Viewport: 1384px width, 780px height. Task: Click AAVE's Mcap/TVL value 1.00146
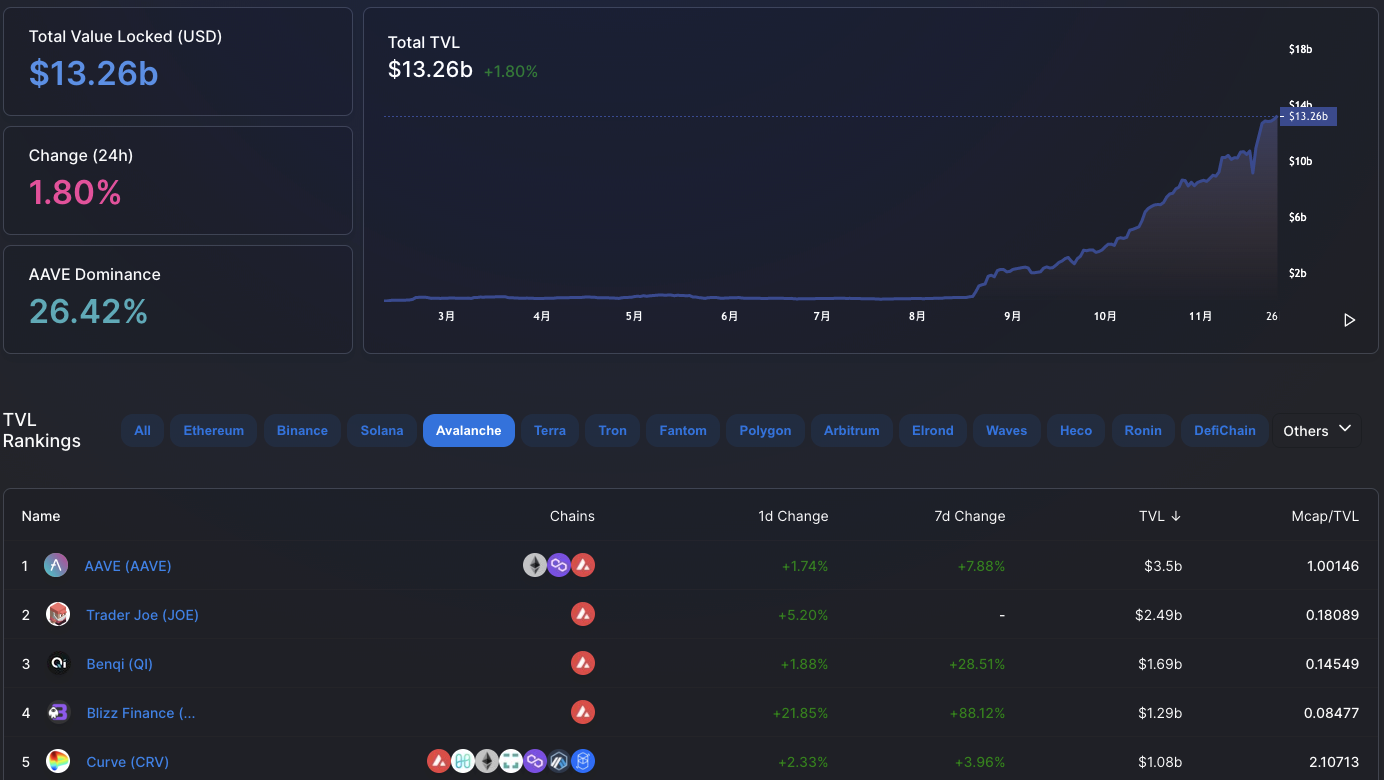point(1333,566)
